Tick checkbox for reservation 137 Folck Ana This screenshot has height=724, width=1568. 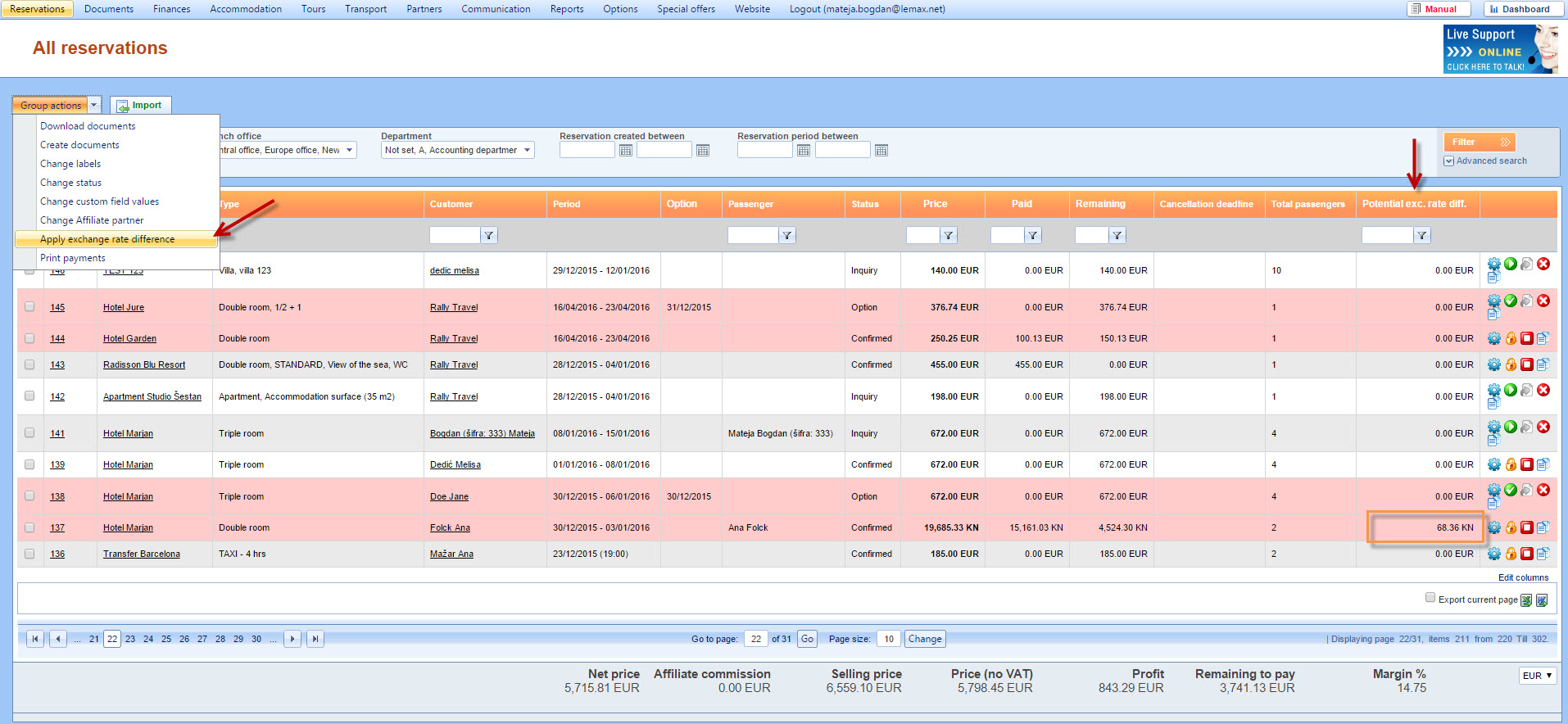[x=29, y=527]
